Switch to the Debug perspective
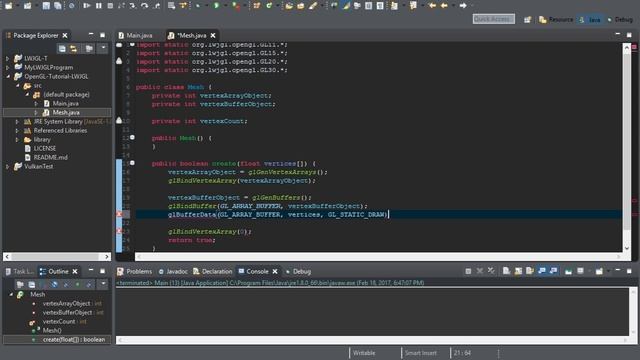The image size is (640, 360). 620,19
